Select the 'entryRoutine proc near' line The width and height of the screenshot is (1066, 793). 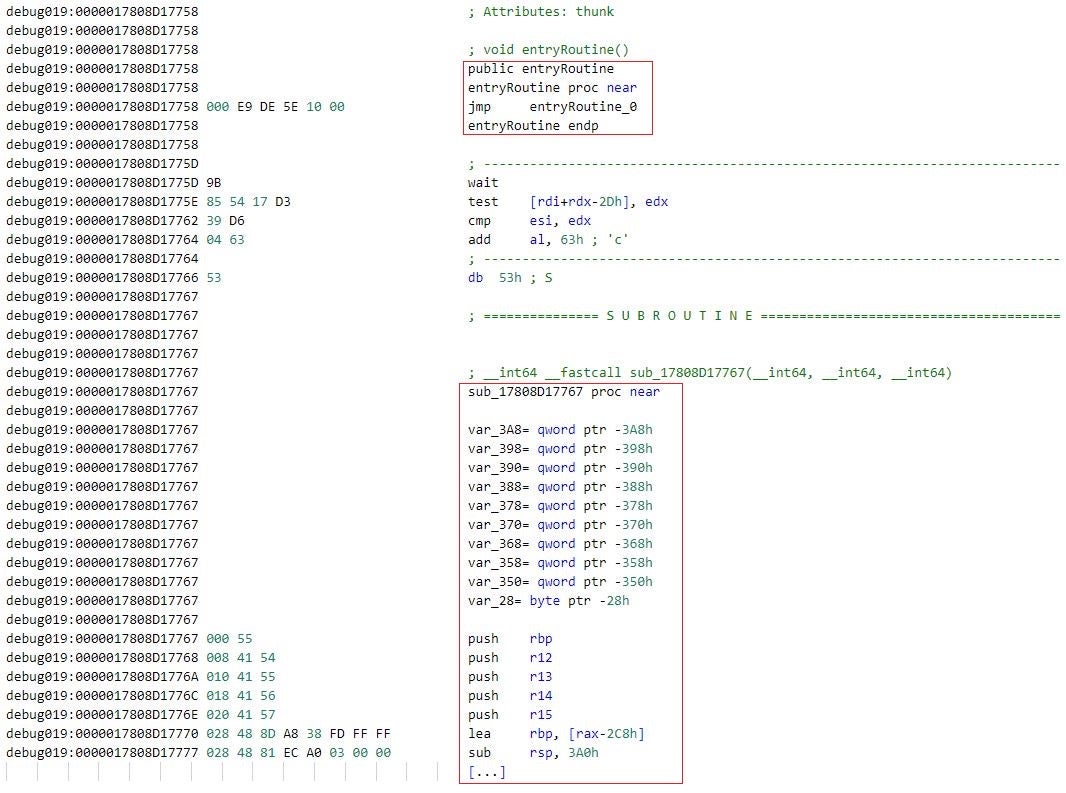click(552, 88)
